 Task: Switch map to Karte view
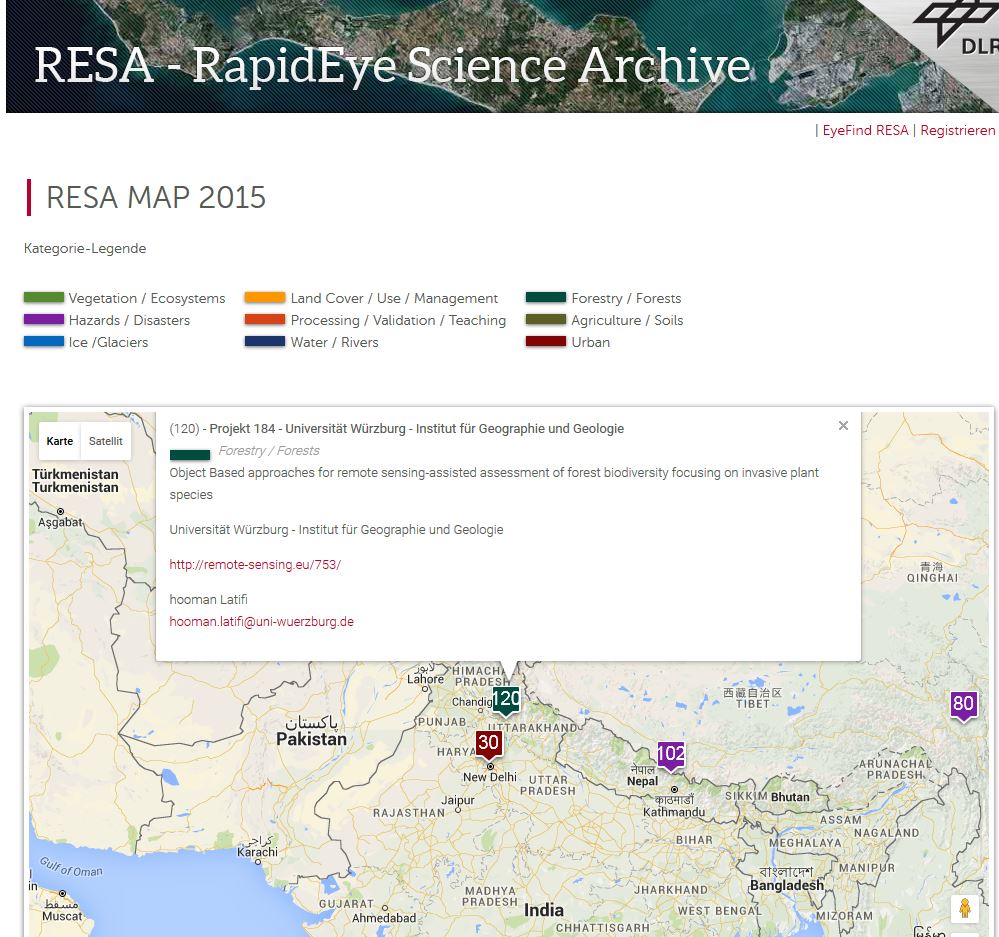tap(60, 441)
